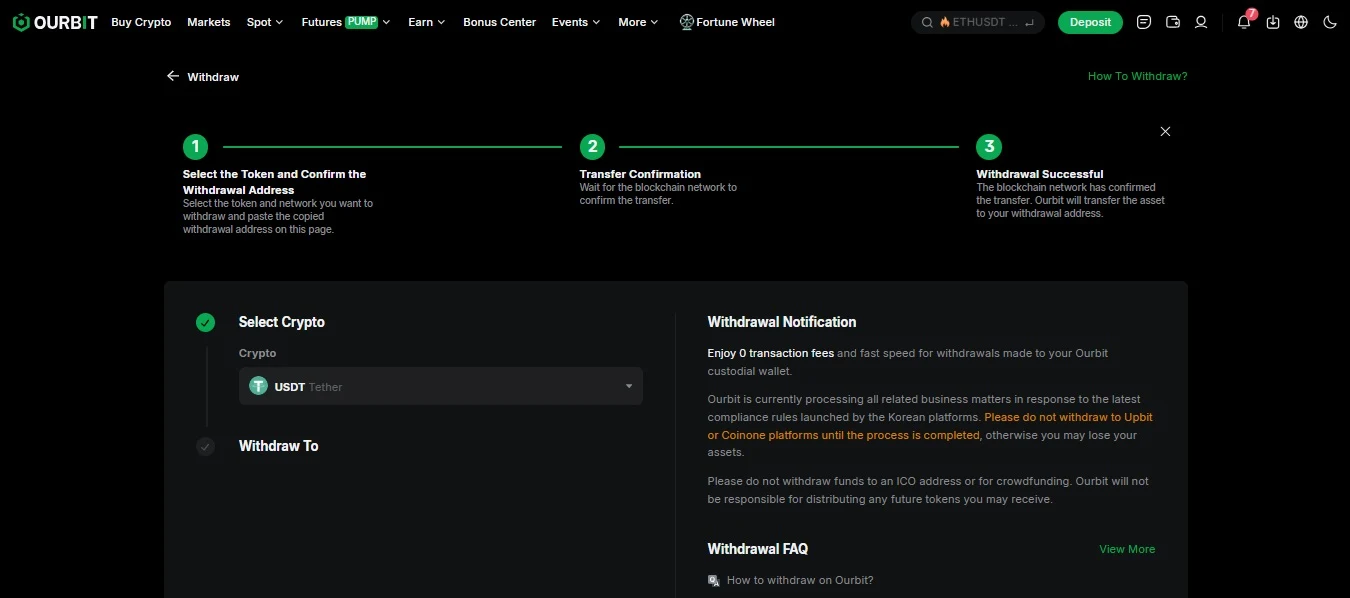The height and width of the screenshot is (598, 1350).
Task: Click the download app icon
Action: [1273, 22]
